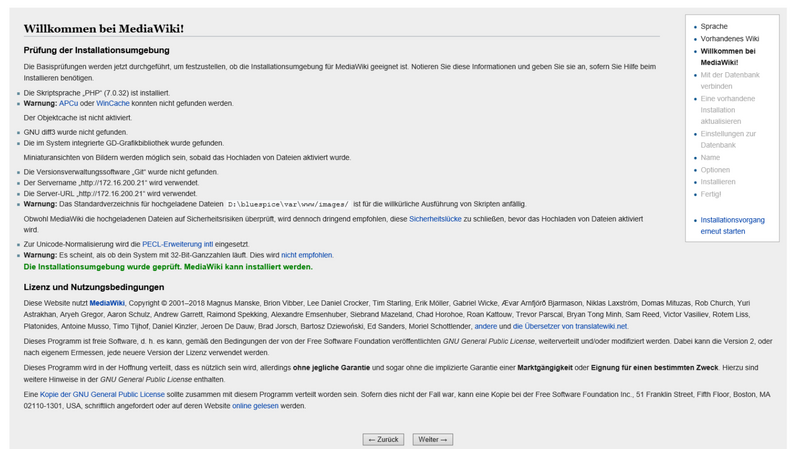Click the 'online gelesen' link
Viewport: 800px width, 449px height.
point(255,406)
